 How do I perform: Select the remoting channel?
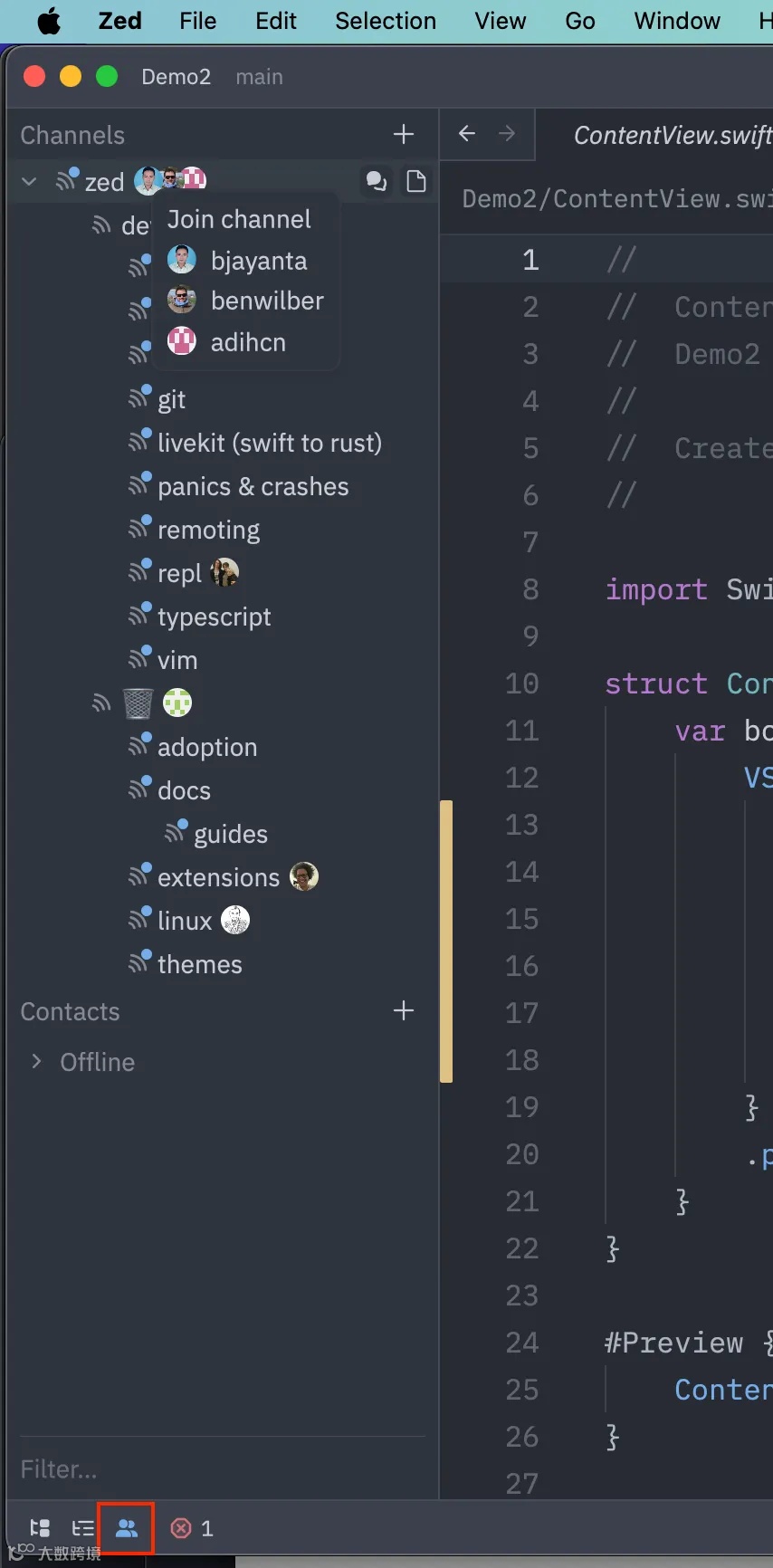coord(208,530)
